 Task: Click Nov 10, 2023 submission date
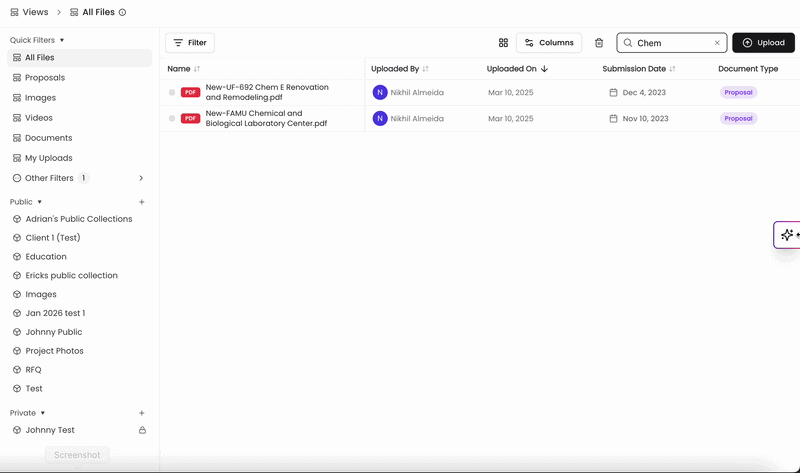click(x=645, y=118)
